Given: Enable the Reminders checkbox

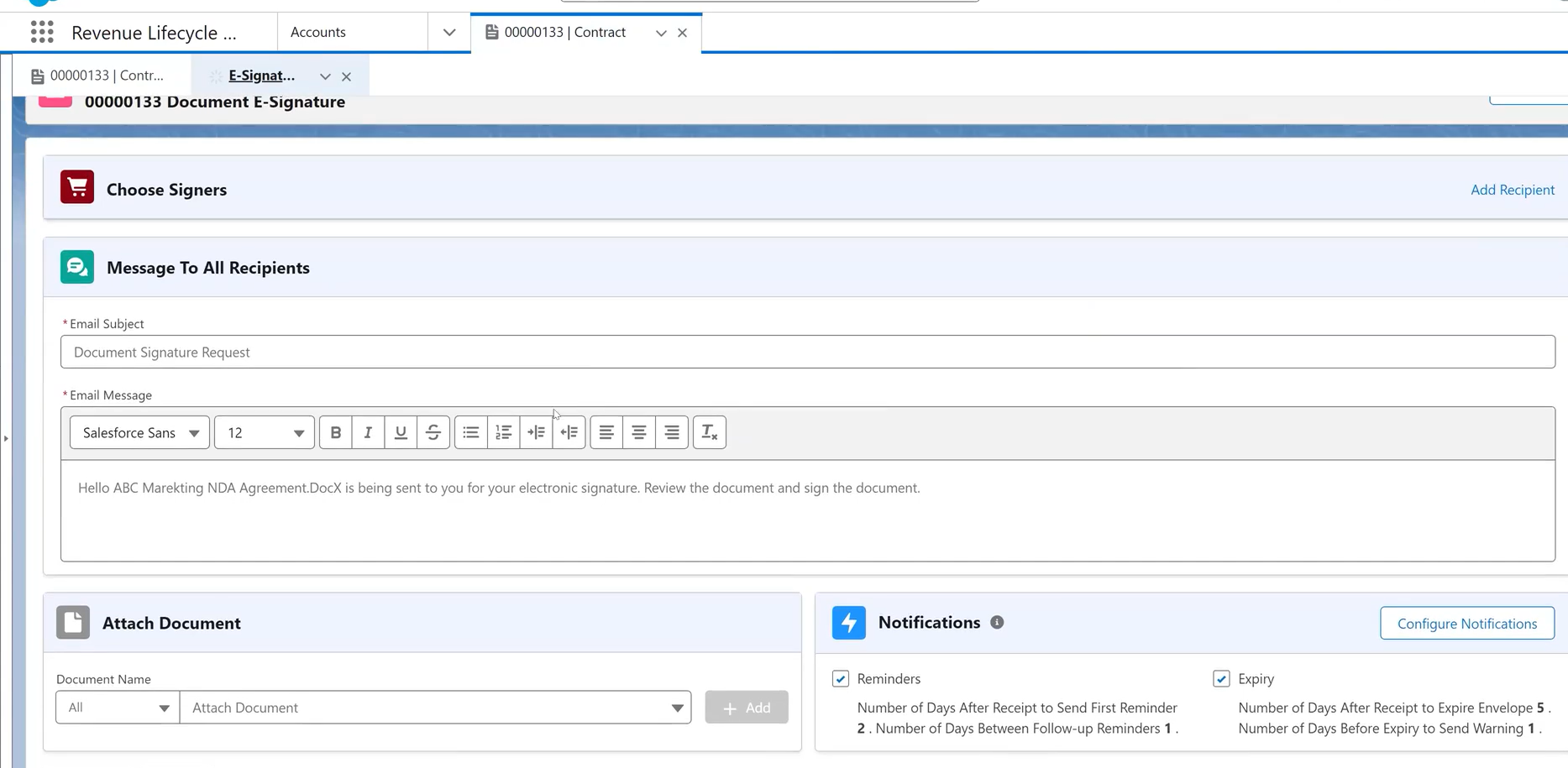Looking at the screenshot, I should [840, 678].
